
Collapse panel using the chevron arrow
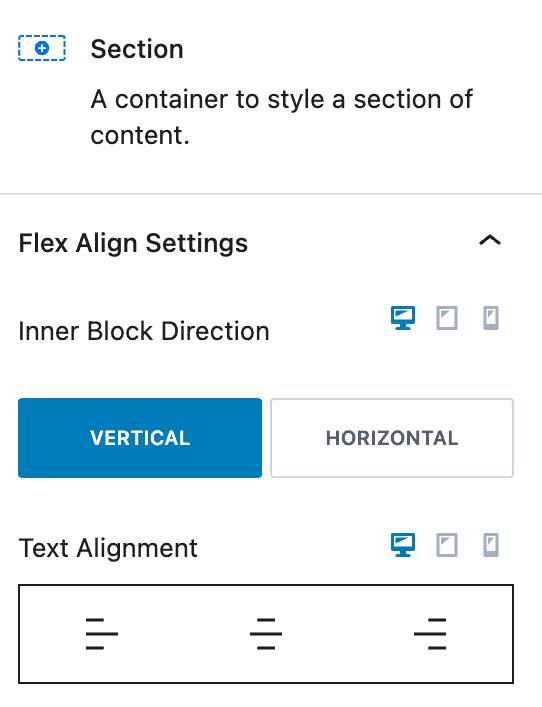490,240
